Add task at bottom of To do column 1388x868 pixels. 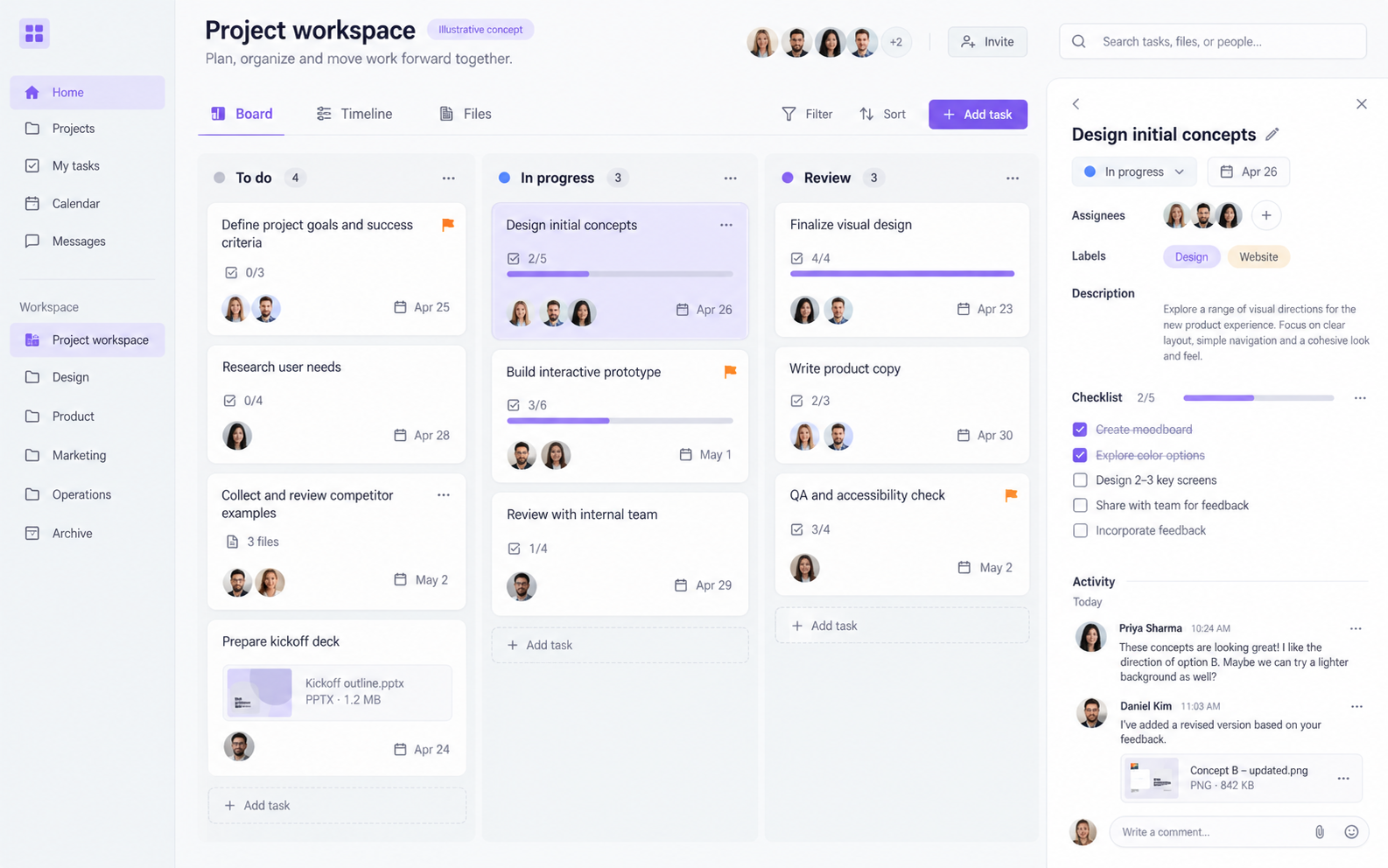tap(337, 805)
